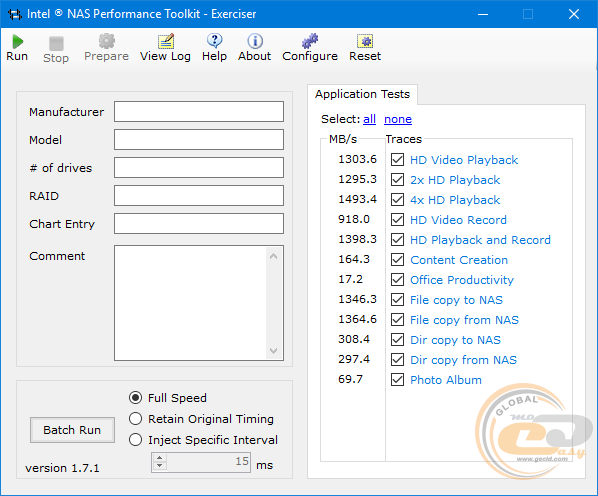Click the interval milliseconds value field
Image resolution: width=598 pixels, height=496 pixels.
pos(209,462)
